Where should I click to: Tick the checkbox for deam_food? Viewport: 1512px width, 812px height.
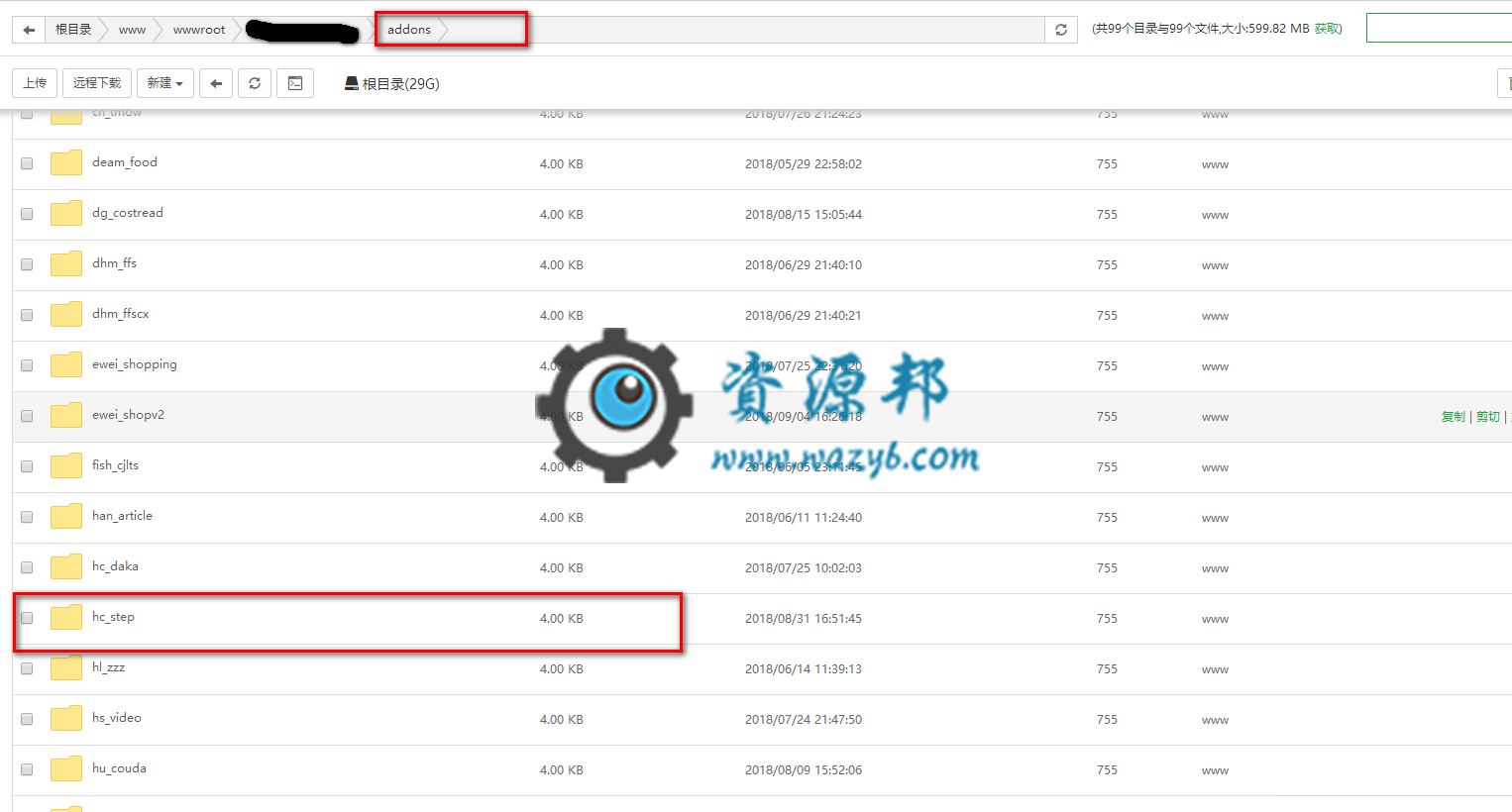pyautogui.click(x=27, y=163)
